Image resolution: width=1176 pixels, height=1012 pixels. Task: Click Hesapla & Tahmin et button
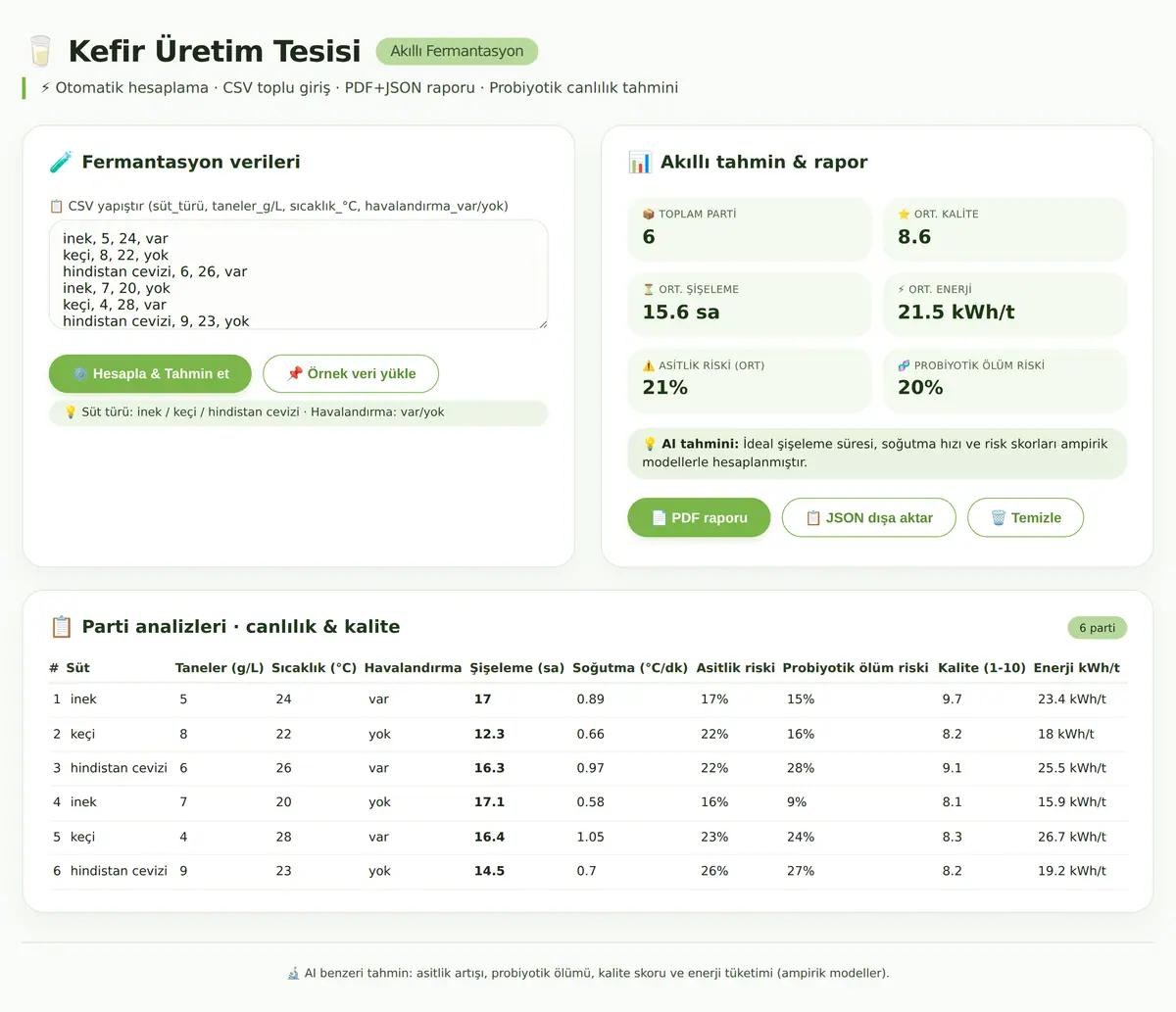coord(150,374)
